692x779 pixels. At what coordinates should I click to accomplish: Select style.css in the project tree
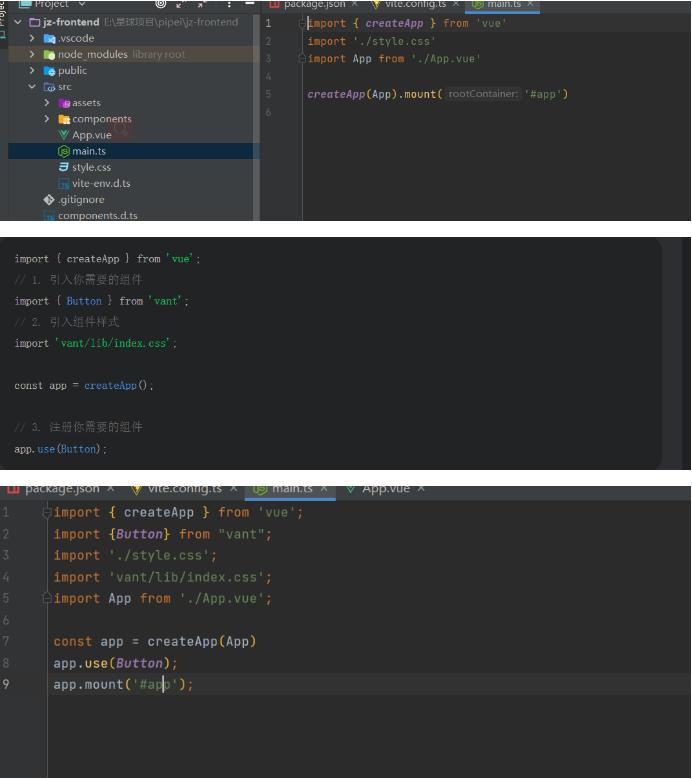point(91,167)
